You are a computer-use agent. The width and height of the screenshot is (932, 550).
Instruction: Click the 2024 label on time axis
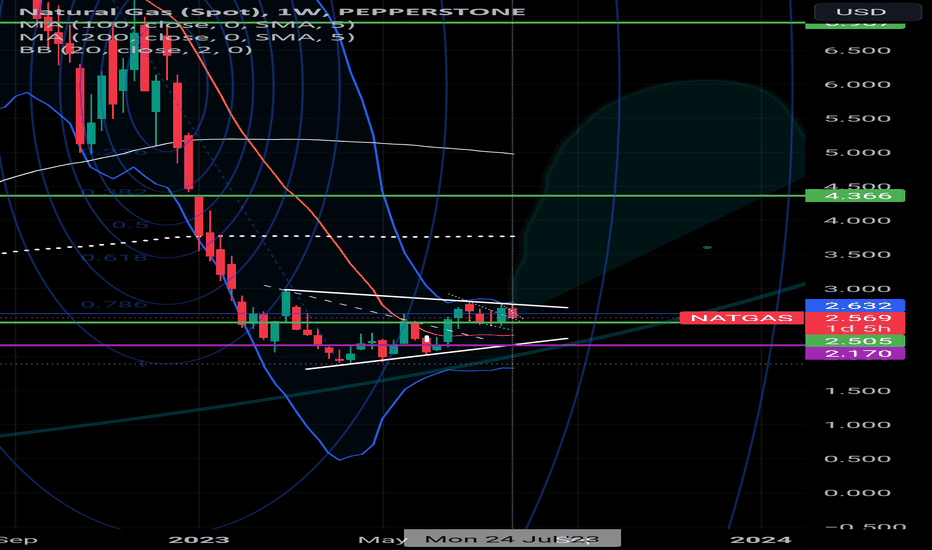pyautogui.click(x=761, y=540)
